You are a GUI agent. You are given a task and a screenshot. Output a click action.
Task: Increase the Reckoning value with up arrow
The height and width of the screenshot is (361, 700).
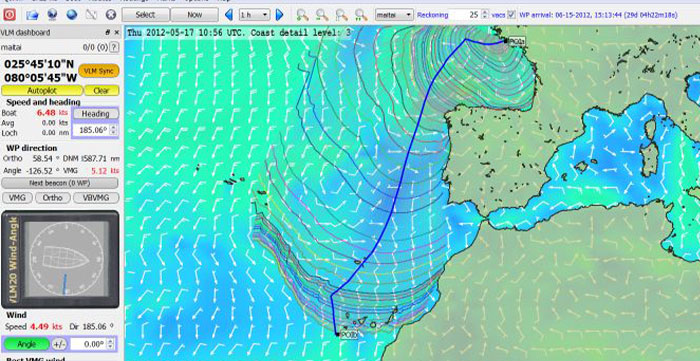pyautogui.click(x=486, y=12)
